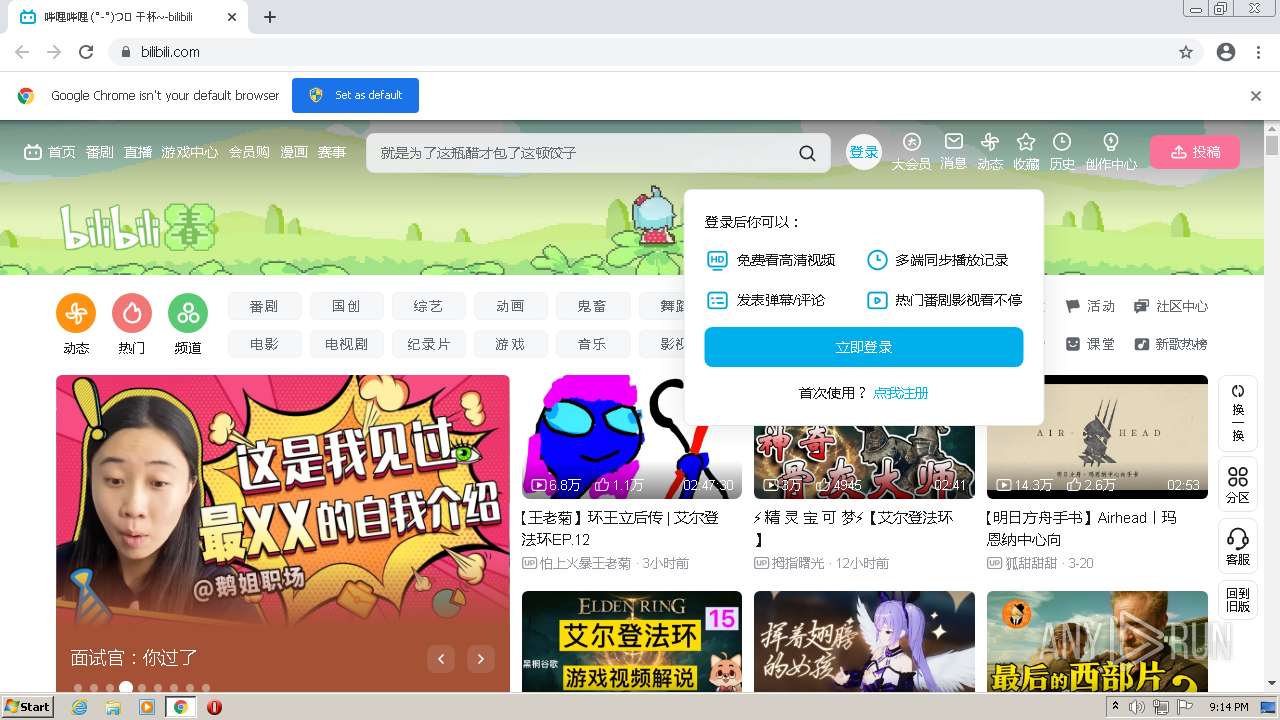The image size is (1280, 720).
Task: Open the 客服 headset icon
Action: [x=1238, y=538]
